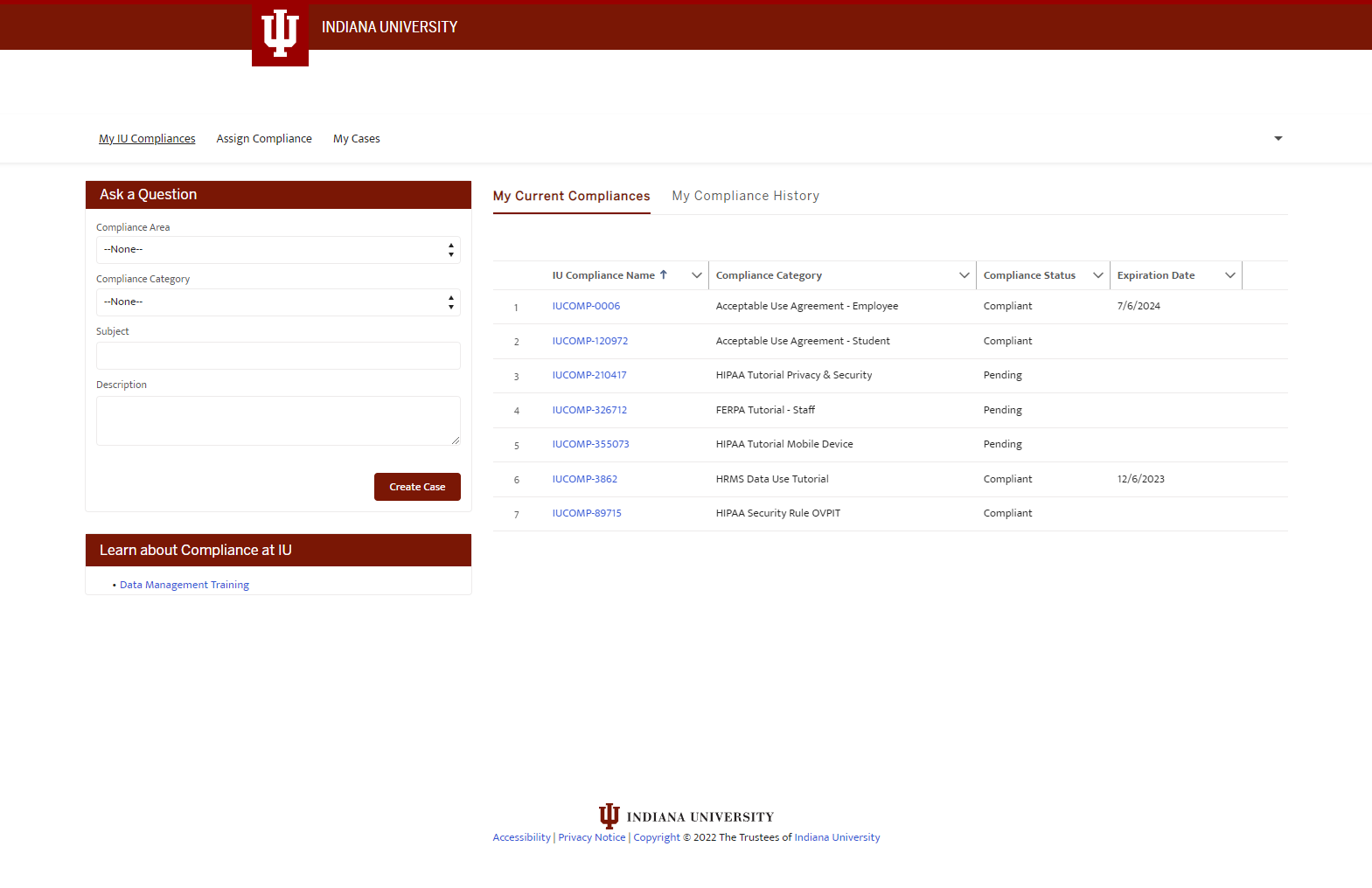Open the Compliance Category select in form

(x=277, y=302)
